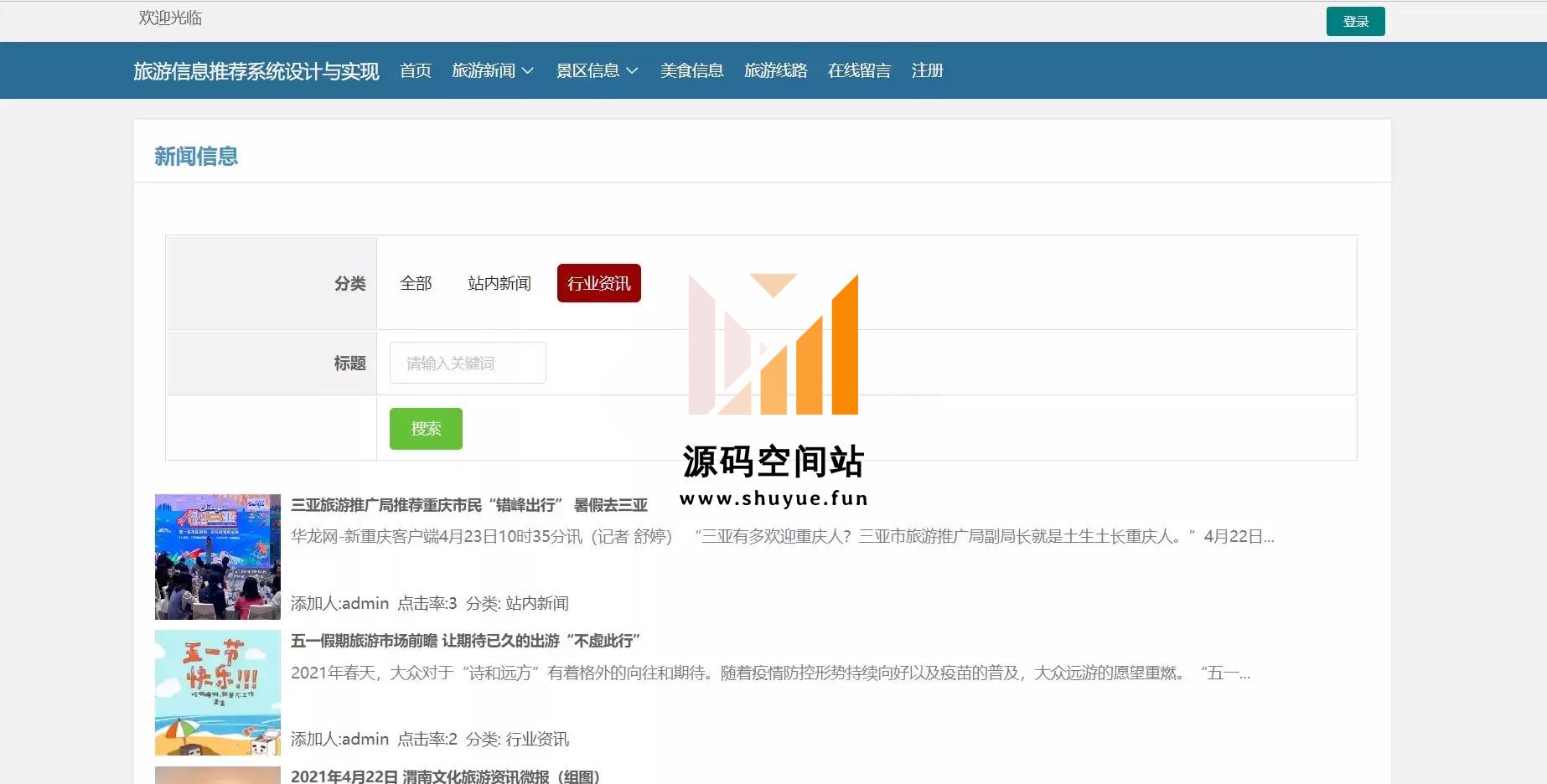Viewport: 1547px width, 784px height.
Task: Click the summary text starting 2021年春天
Action: (771, 673)
